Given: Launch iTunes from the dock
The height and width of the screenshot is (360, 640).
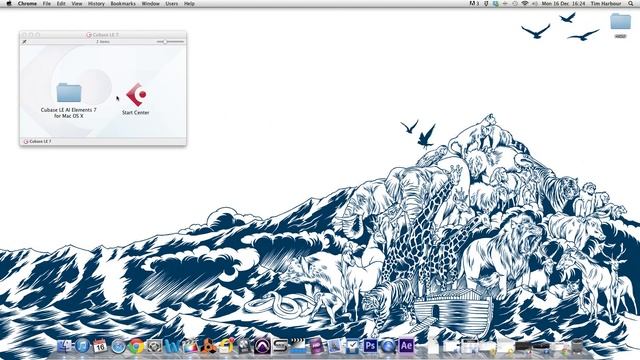Looking at the screenshot, I should pyautogui.click(x=82, y=346).
